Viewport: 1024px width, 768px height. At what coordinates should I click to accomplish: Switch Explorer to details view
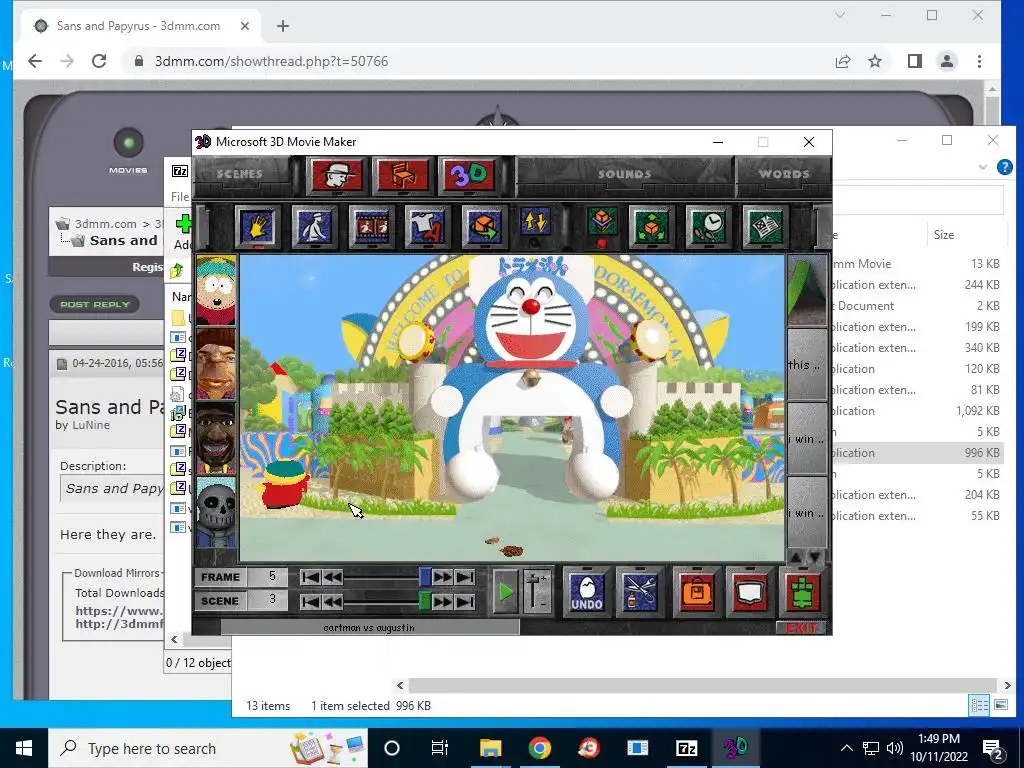click(979, 705)
